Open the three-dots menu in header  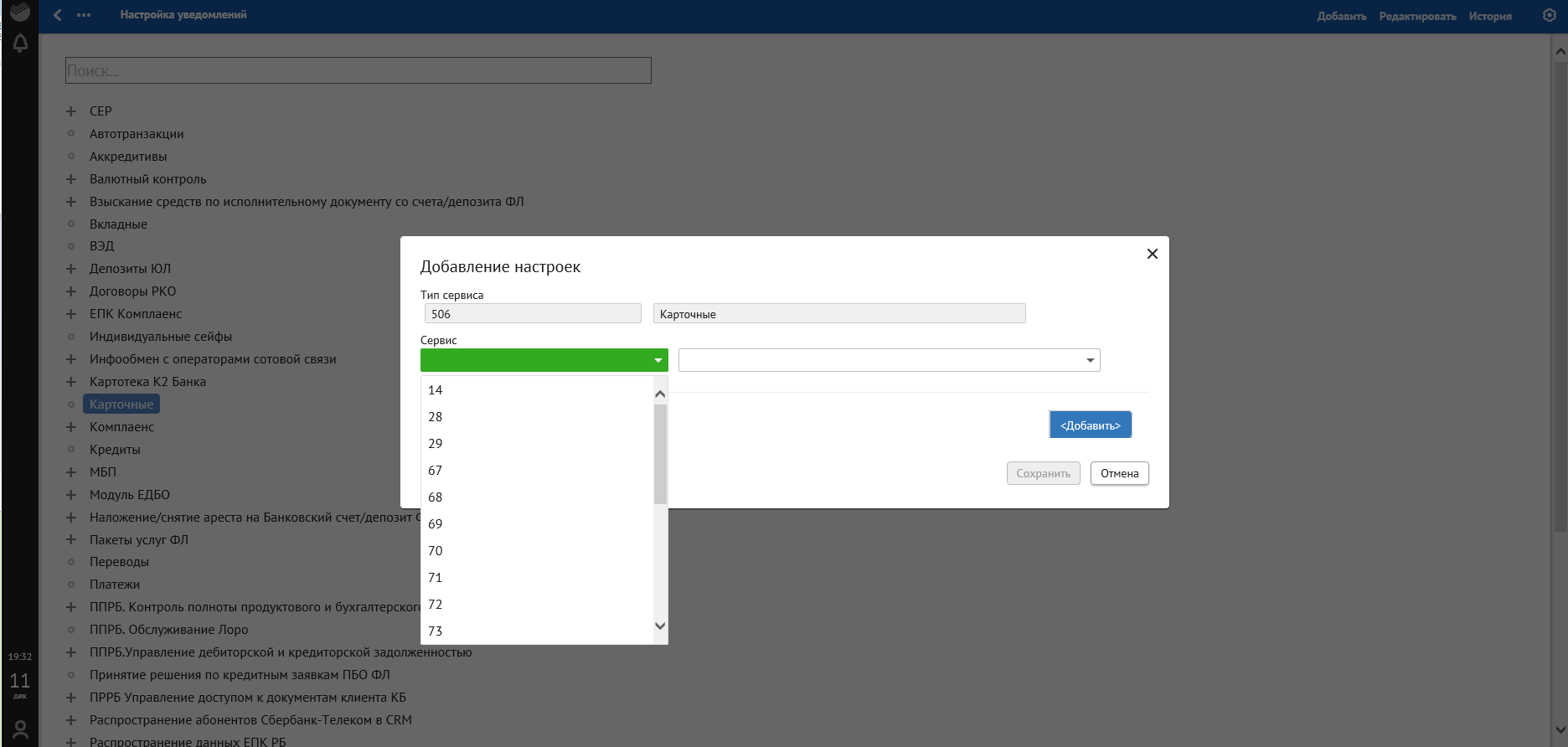click(x=84, y=15)
